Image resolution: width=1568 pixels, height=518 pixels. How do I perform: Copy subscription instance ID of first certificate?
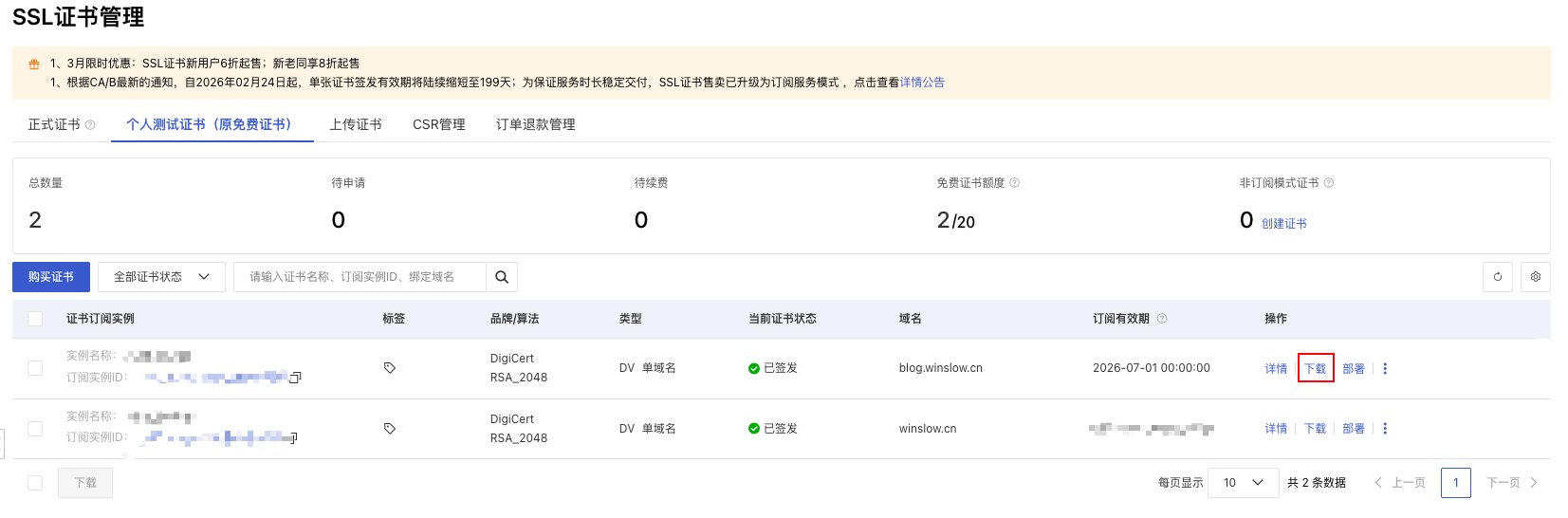pos(295,378)
